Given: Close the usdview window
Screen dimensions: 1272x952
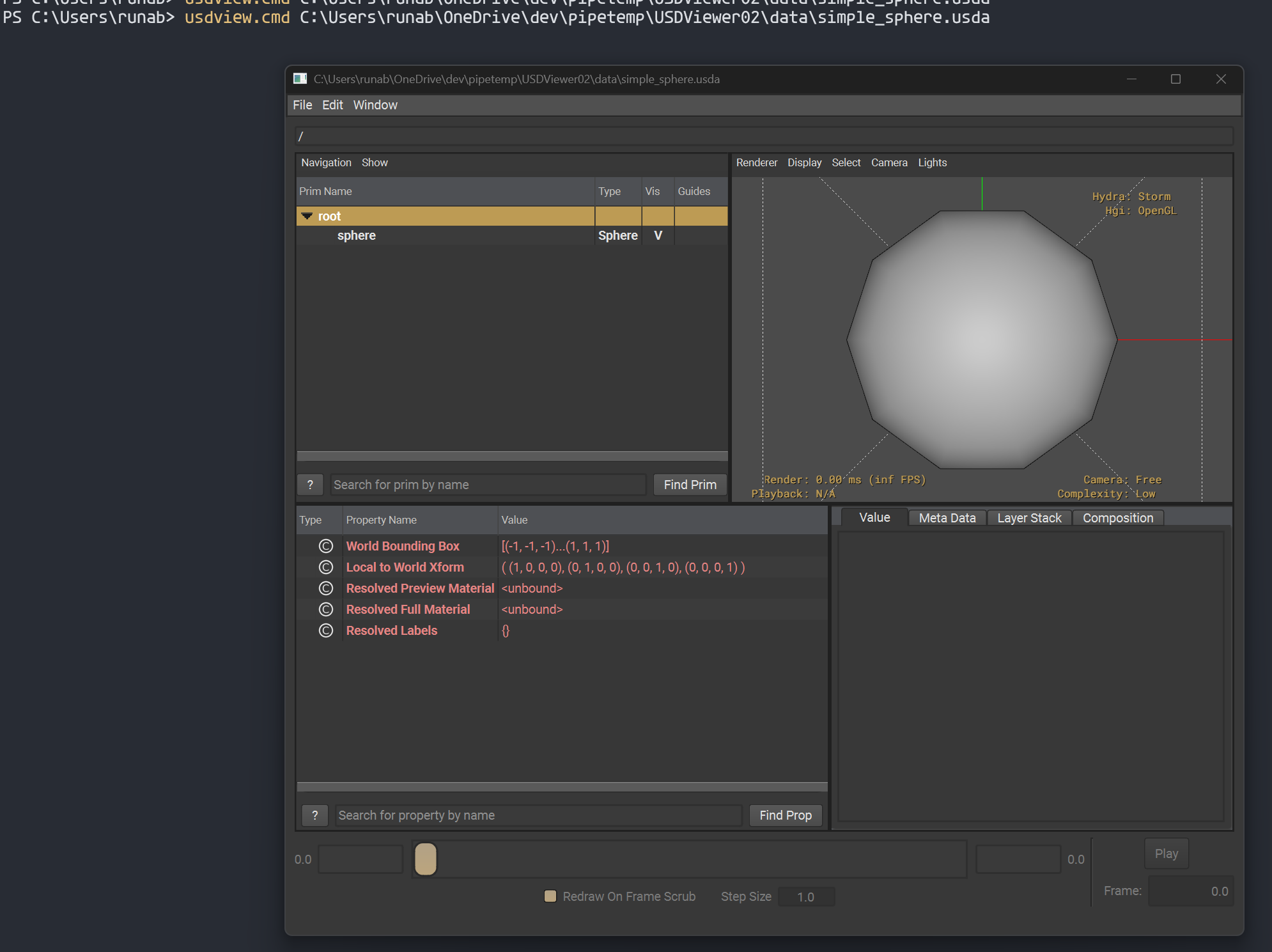Looking at the screenshot, I should (1221, 79).
